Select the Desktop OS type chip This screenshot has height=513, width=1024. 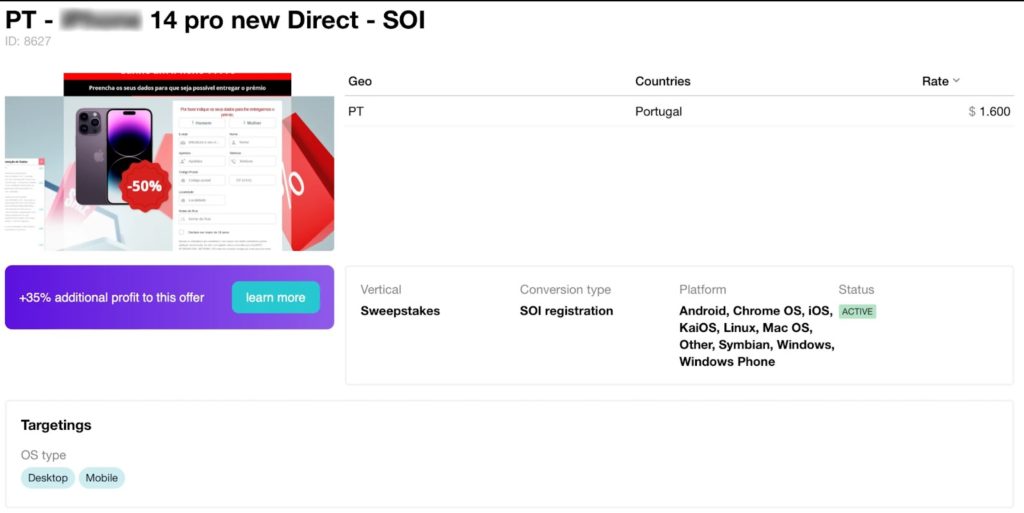48,478
